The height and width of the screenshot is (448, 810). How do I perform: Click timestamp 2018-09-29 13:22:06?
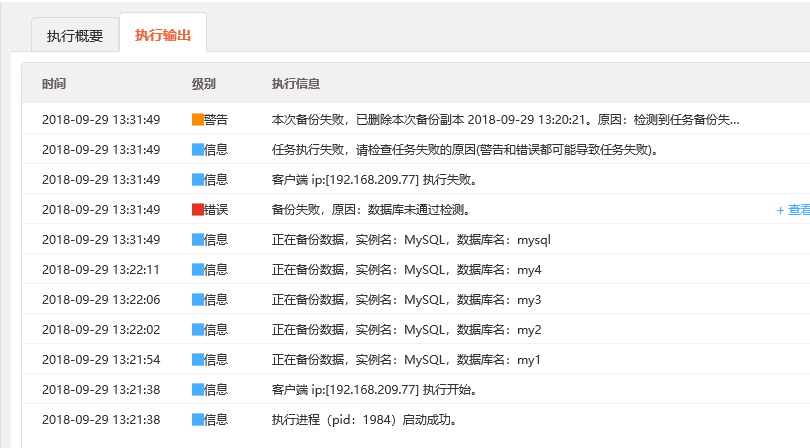(x=101, y=300)
